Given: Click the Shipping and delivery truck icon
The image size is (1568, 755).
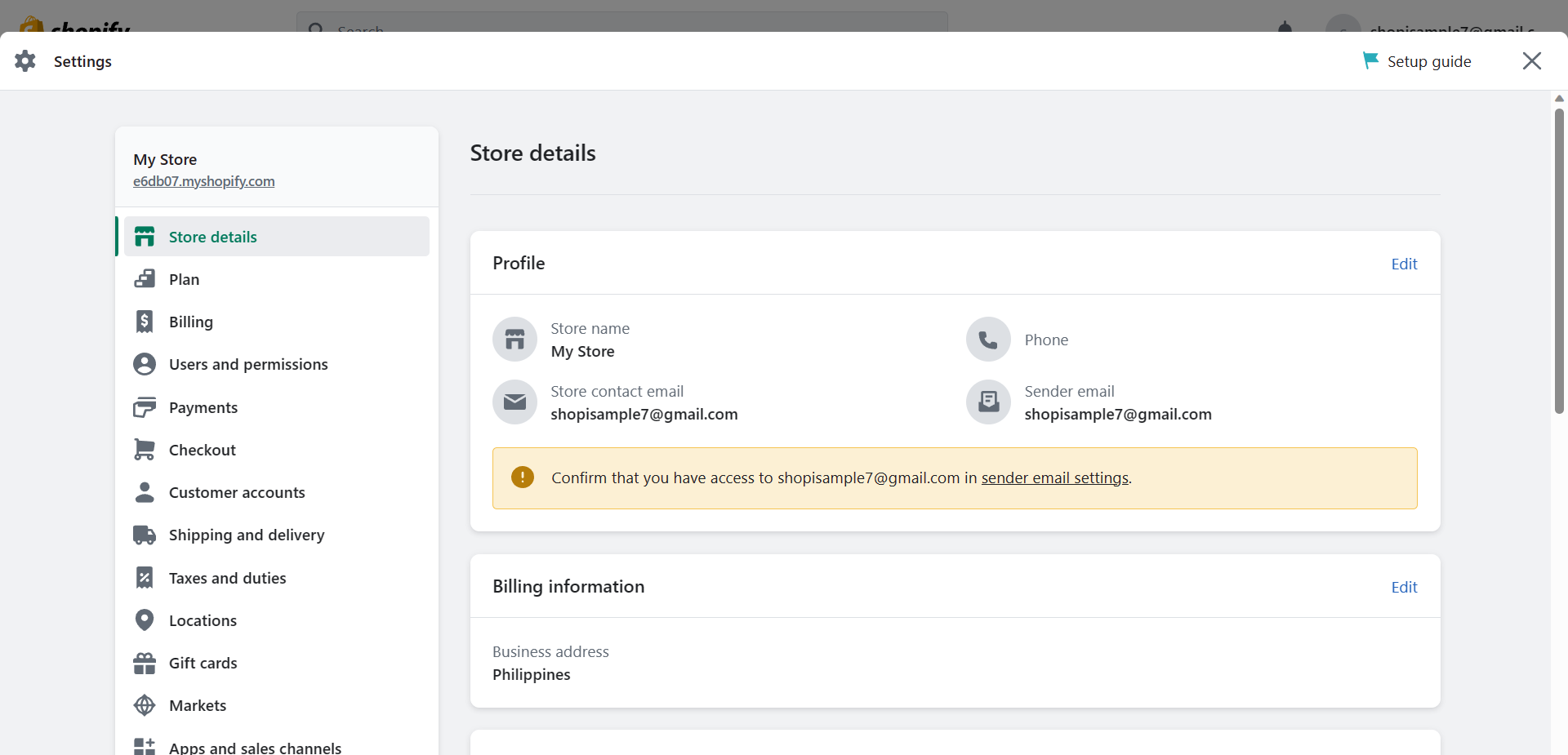Looking at the screenshot, I should point(145,535).
